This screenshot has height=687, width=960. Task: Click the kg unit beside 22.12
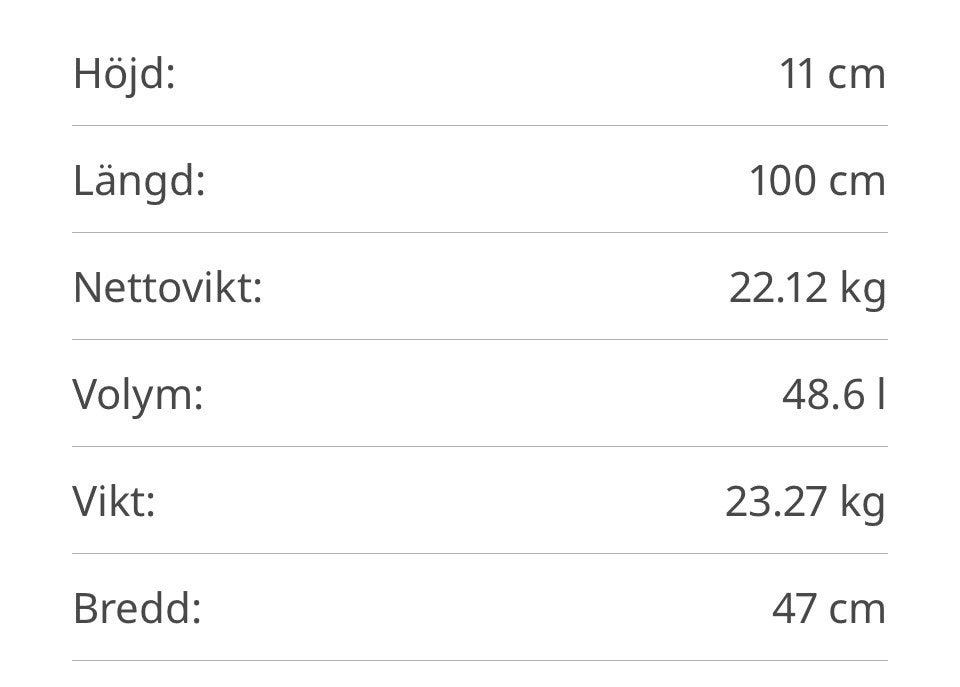point(863,290)
